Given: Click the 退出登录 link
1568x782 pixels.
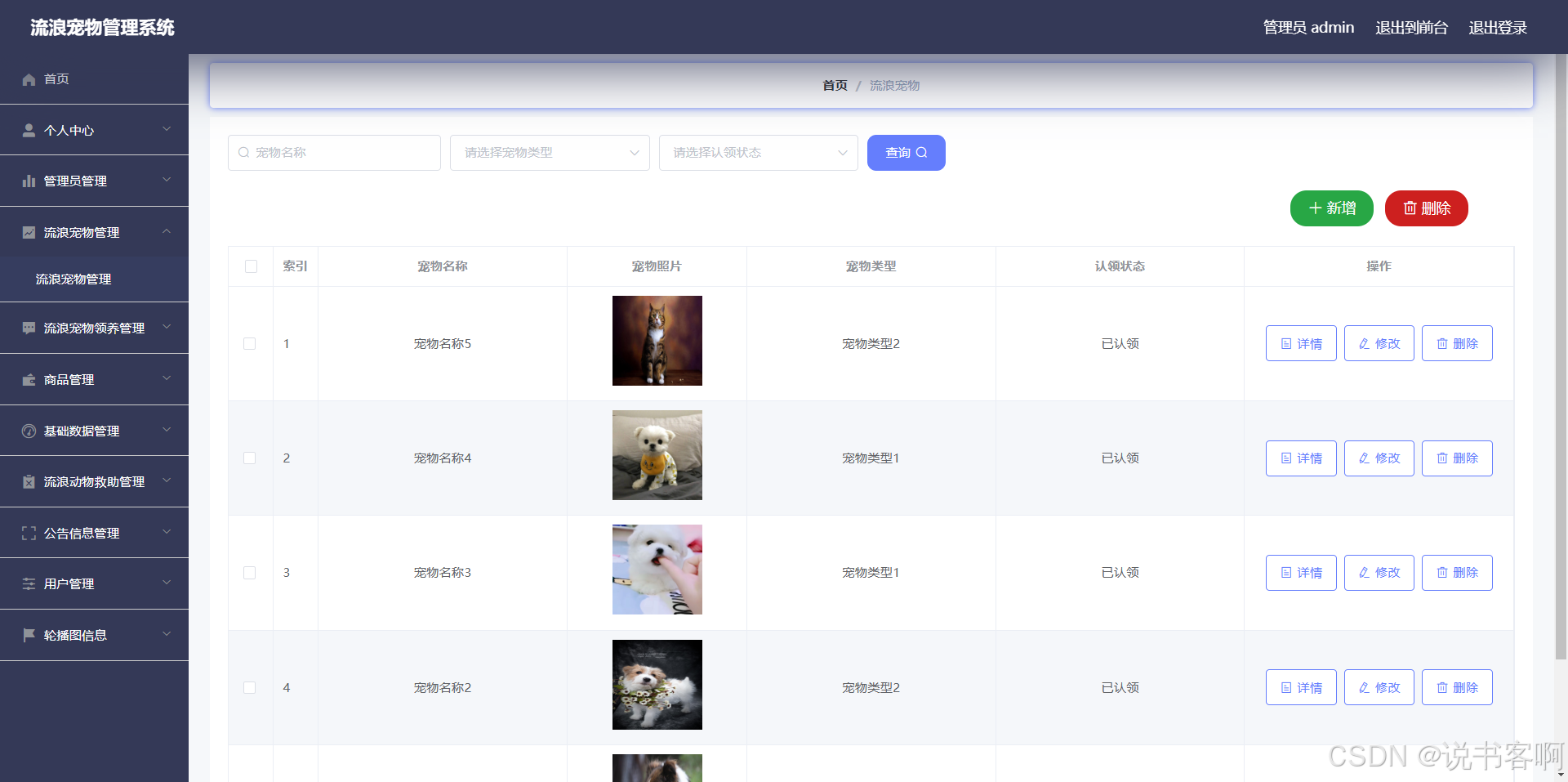Looking at the screenshot, I should 1498,28.
